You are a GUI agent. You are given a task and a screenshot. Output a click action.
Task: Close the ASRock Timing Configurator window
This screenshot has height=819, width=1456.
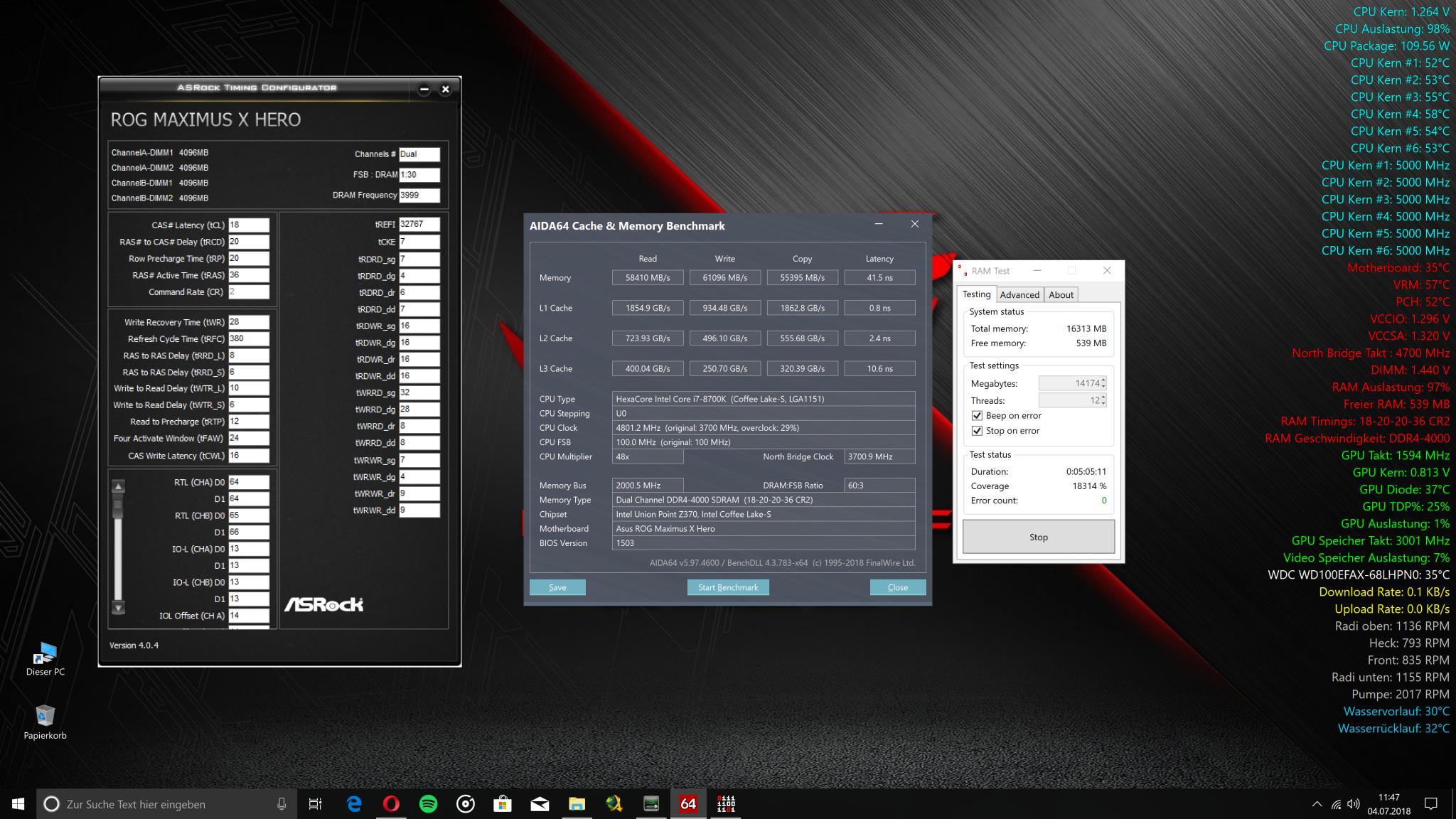446,89
